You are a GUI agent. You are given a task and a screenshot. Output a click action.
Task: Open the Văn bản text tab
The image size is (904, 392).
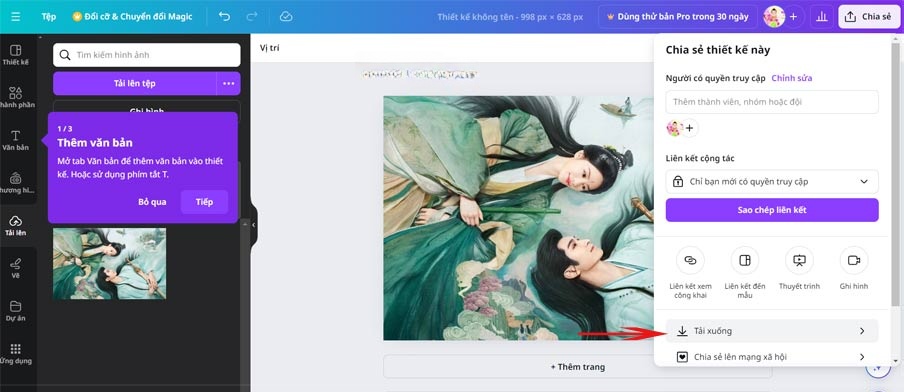tap(16, 140)
